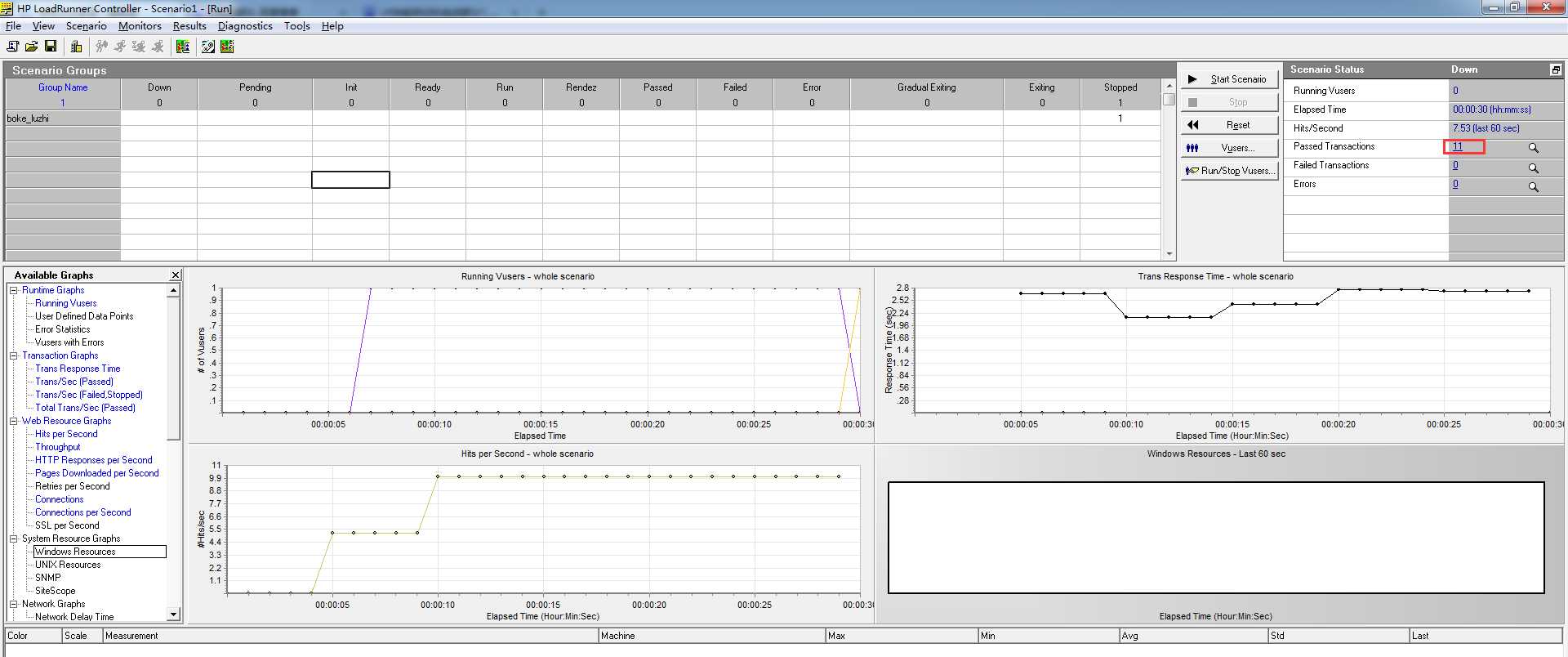The image size is (1568, 657).
Task: Click the Stop Vusers toolbar icon
Action: coord(158,47)
